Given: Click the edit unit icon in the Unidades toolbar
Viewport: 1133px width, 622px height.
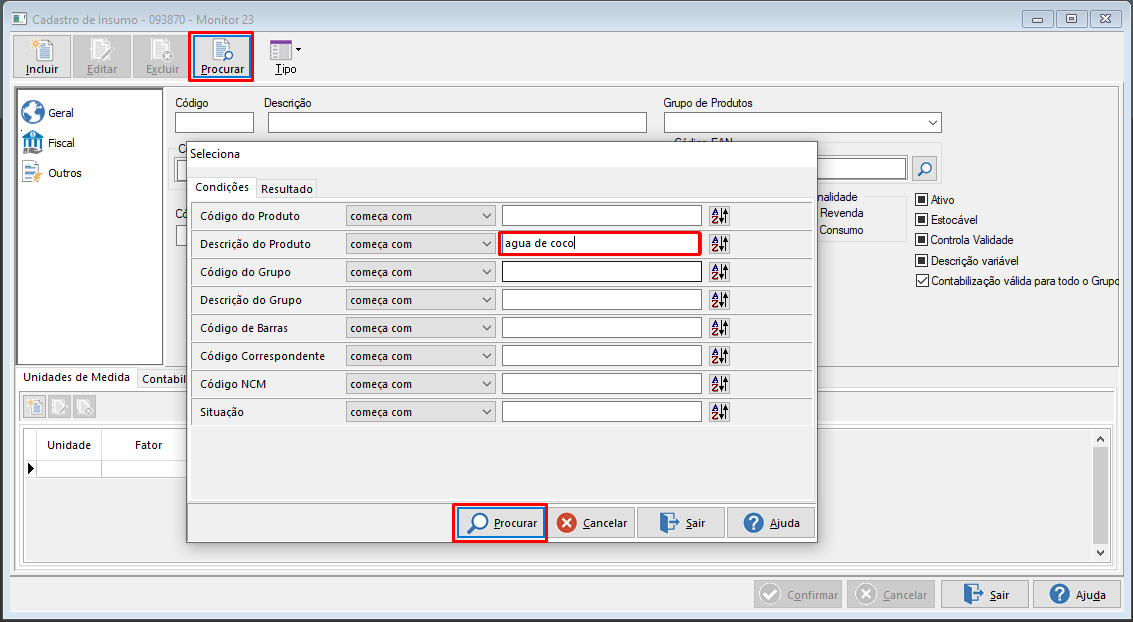Looking at the screenshot, I should 60,407.
